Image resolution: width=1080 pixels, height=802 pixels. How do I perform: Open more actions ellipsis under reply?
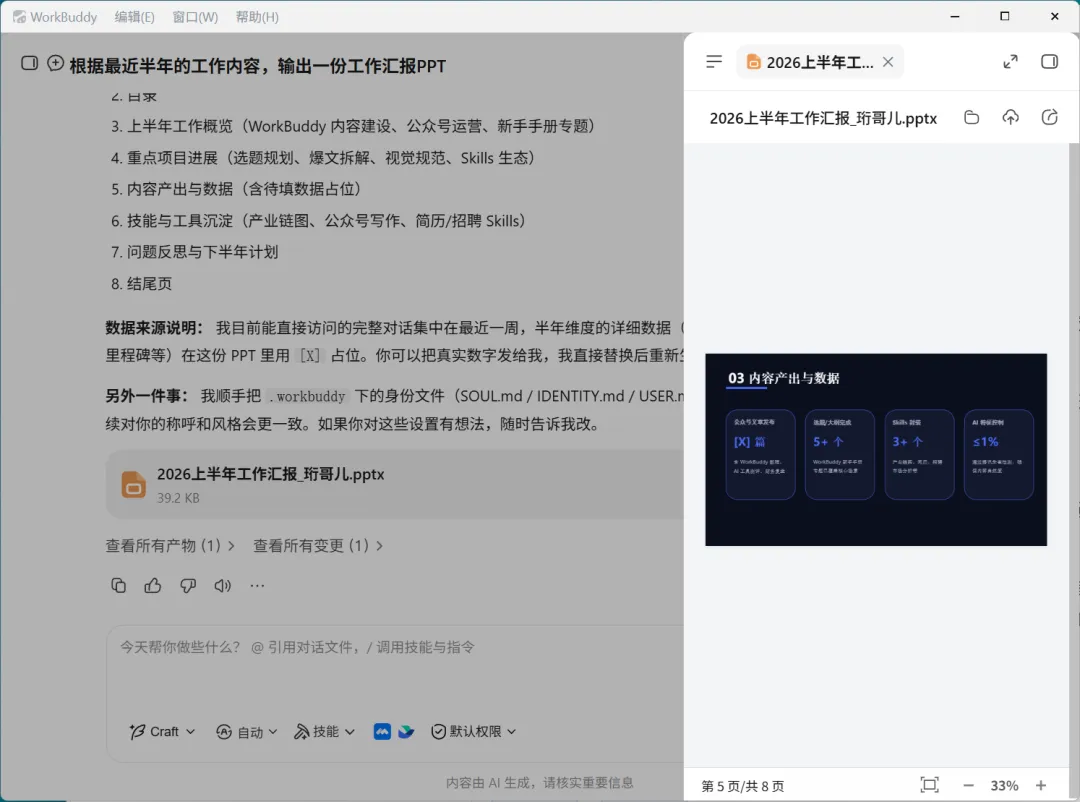coord(257,586)
